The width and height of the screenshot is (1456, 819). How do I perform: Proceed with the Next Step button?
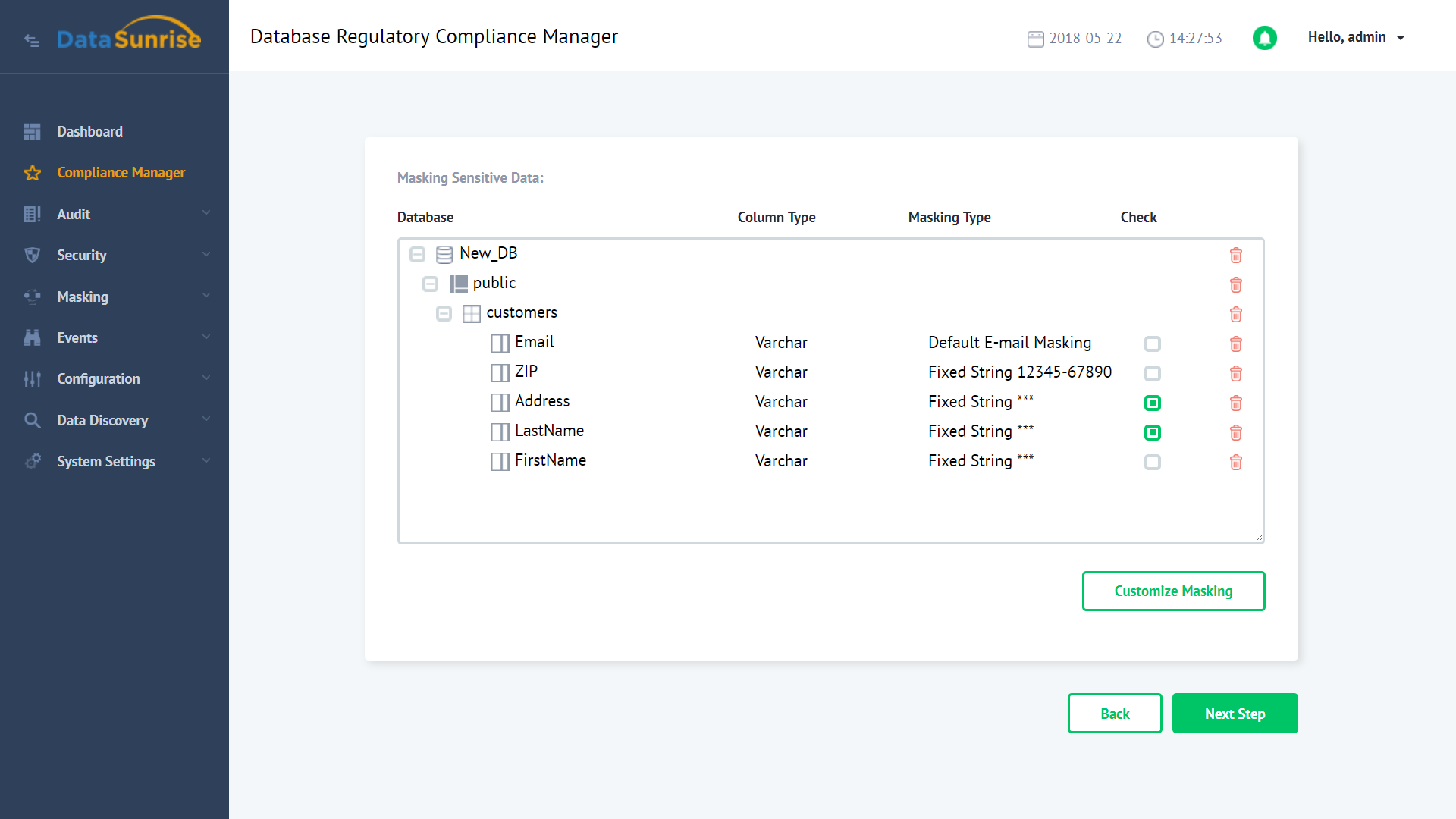[x=1235, y=714]
